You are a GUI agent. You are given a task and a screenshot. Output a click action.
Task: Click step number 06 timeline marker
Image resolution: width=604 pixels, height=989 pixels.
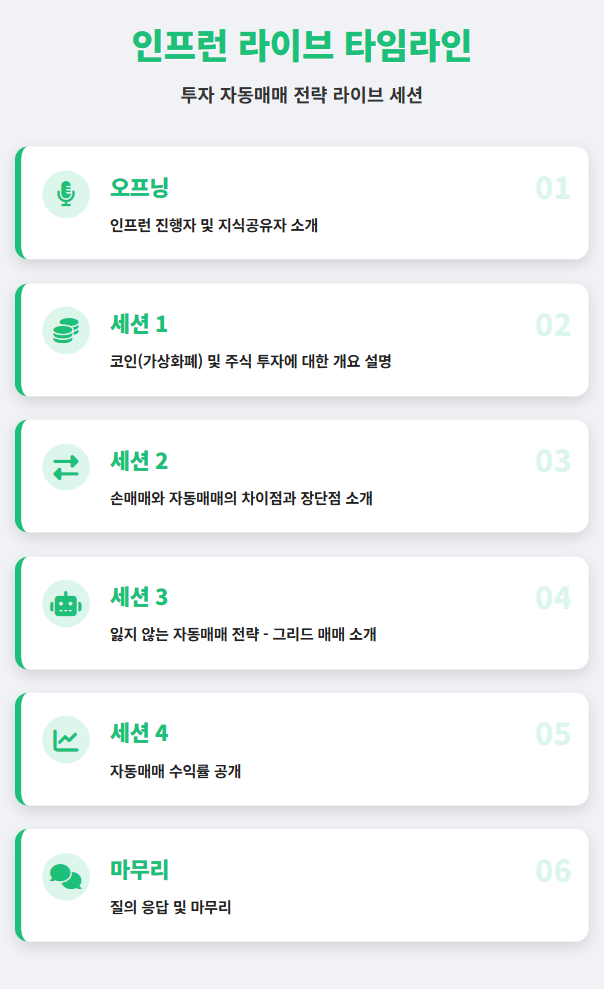point(553,871)
